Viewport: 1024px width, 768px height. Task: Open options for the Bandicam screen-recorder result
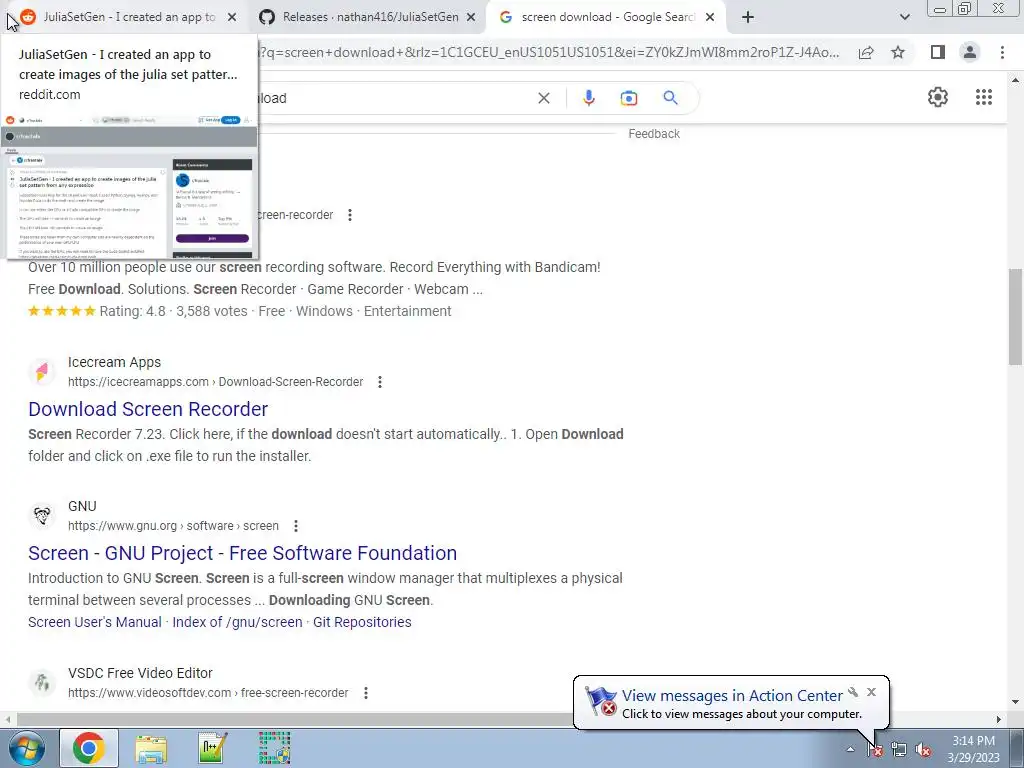click(350, 215)
